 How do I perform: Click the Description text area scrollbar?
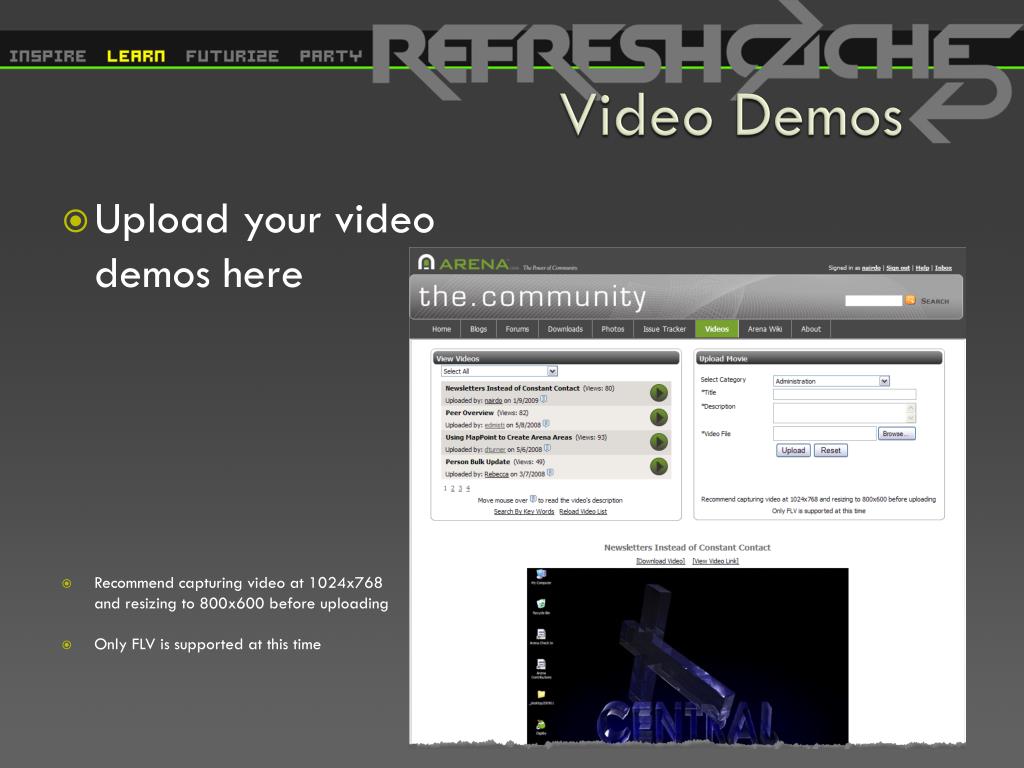[912, 413]
